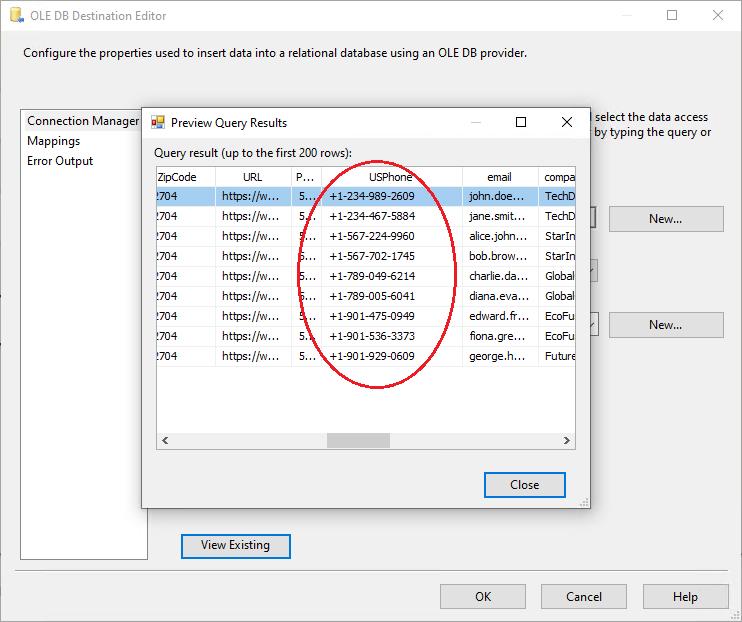The height and width of the screenshot is (622, 742).
Task: Click the View Existing button
Action: pos(235,545)
